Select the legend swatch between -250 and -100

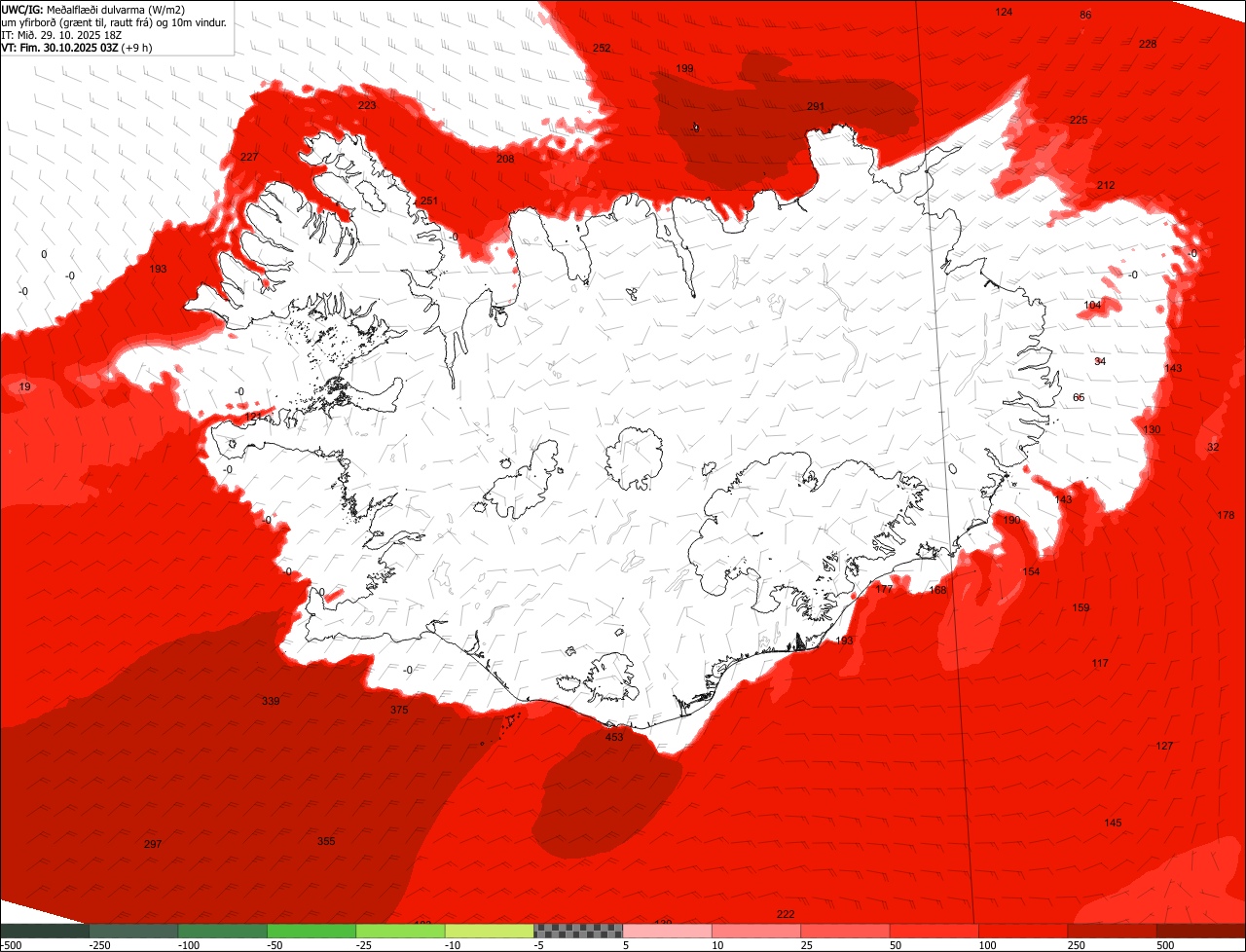[x=134, y=931]
